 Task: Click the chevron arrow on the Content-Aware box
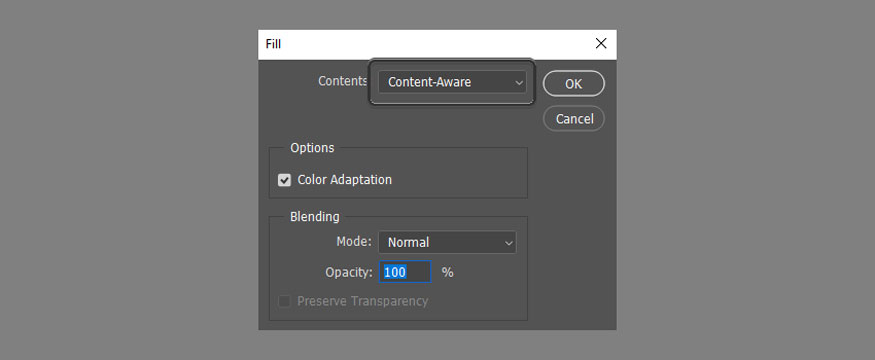tap(518, 83)
